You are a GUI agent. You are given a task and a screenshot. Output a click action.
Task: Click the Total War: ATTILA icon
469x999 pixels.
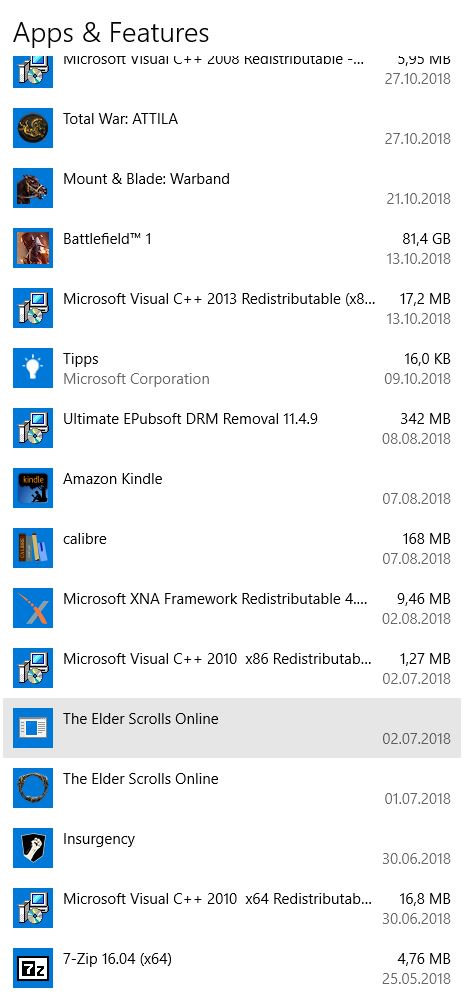point(32,128)
